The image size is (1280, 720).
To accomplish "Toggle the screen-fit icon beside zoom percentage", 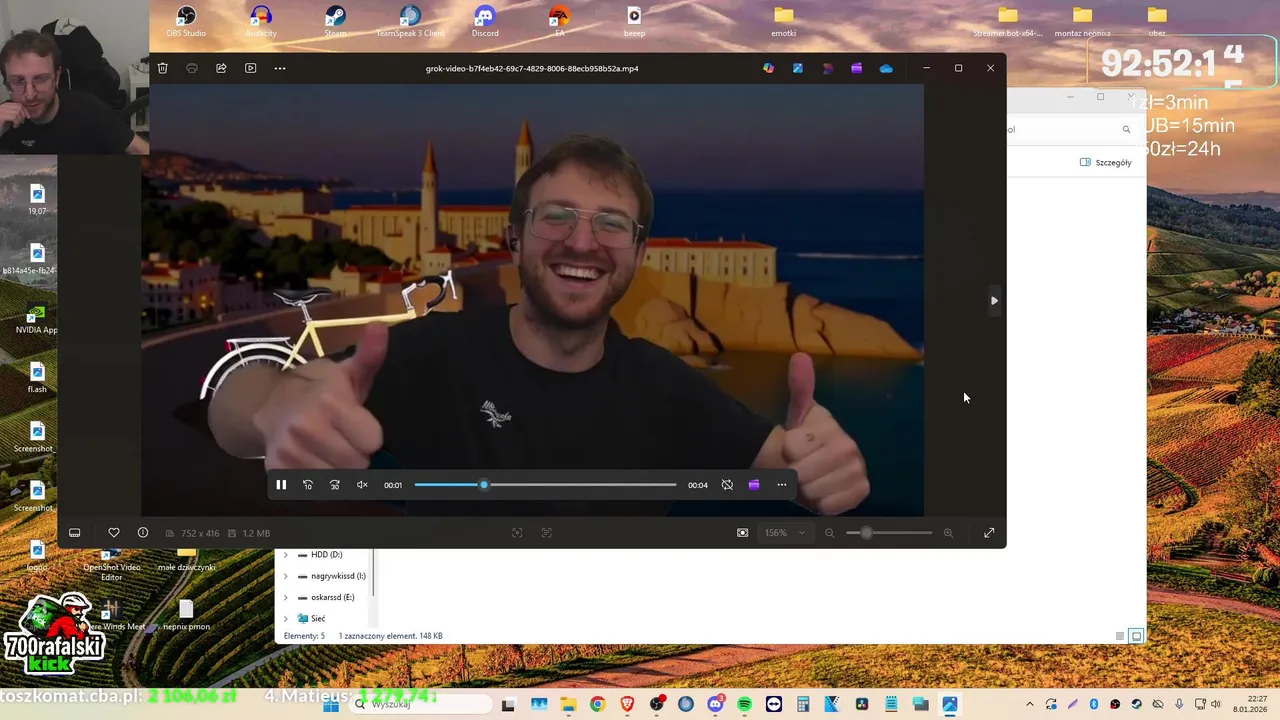I will tap(742, 533).
